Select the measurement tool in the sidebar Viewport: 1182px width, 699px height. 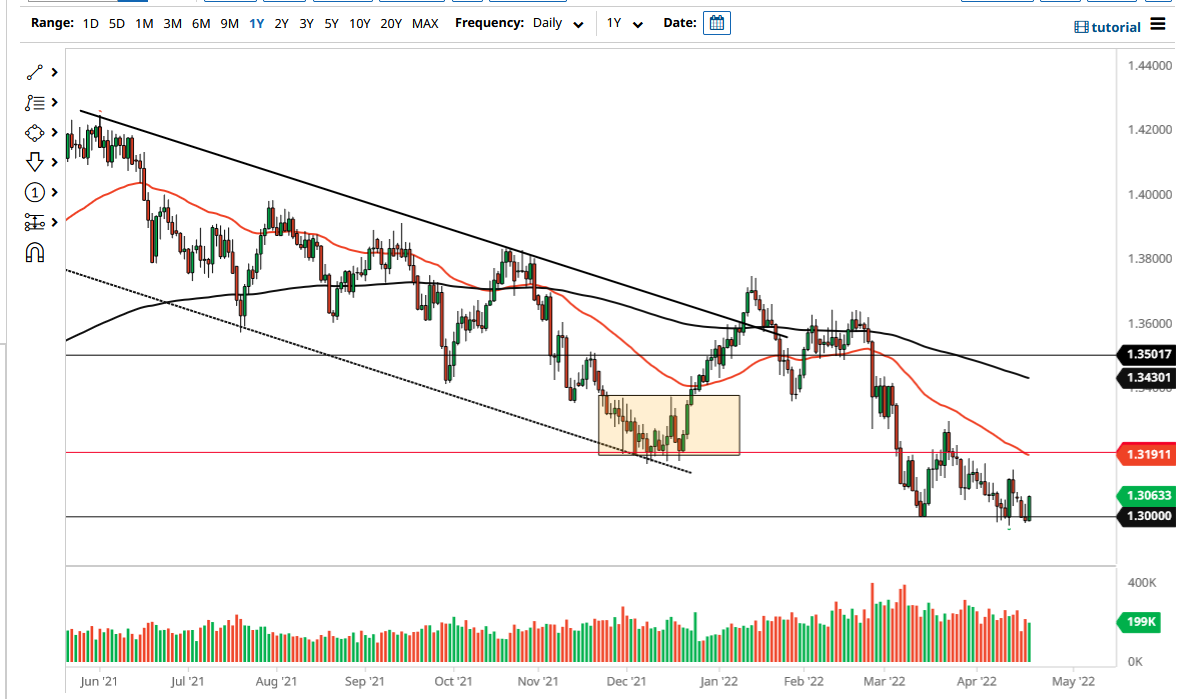tap(33, 222)
